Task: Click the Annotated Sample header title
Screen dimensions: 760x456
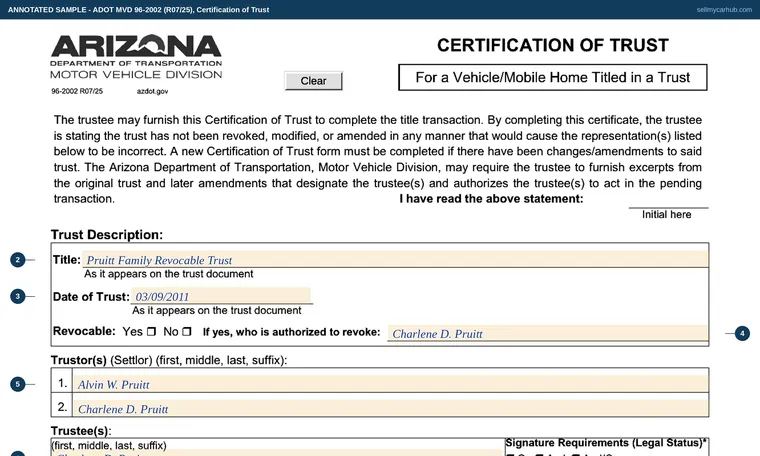Action: [x=139, y=10]
